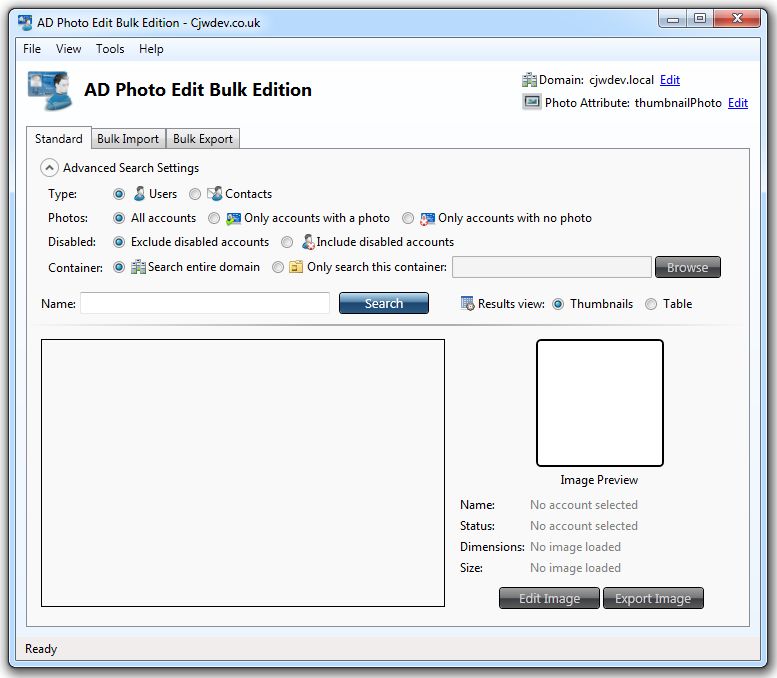
Task: Select Search entire domain option
Action: pyautogui.click(x=119, y=267)
